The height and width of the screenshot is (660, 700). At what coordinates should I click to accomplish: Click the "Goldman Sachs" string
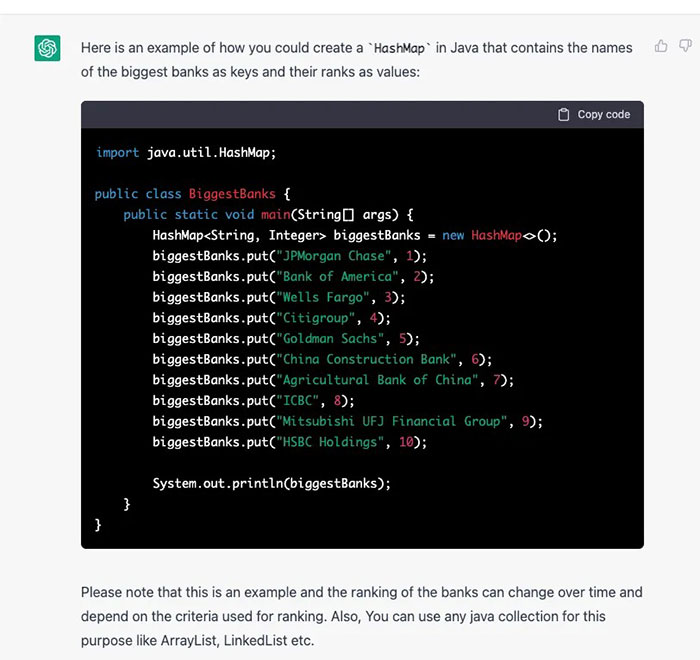(x=332, y=339)
